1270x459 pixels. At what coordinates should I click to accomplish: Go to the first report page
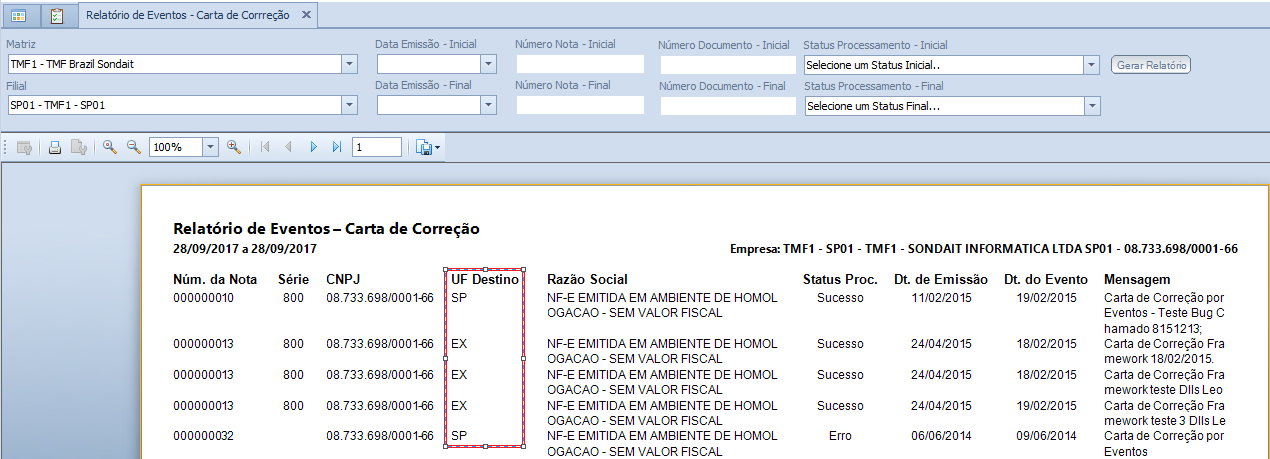265,147
